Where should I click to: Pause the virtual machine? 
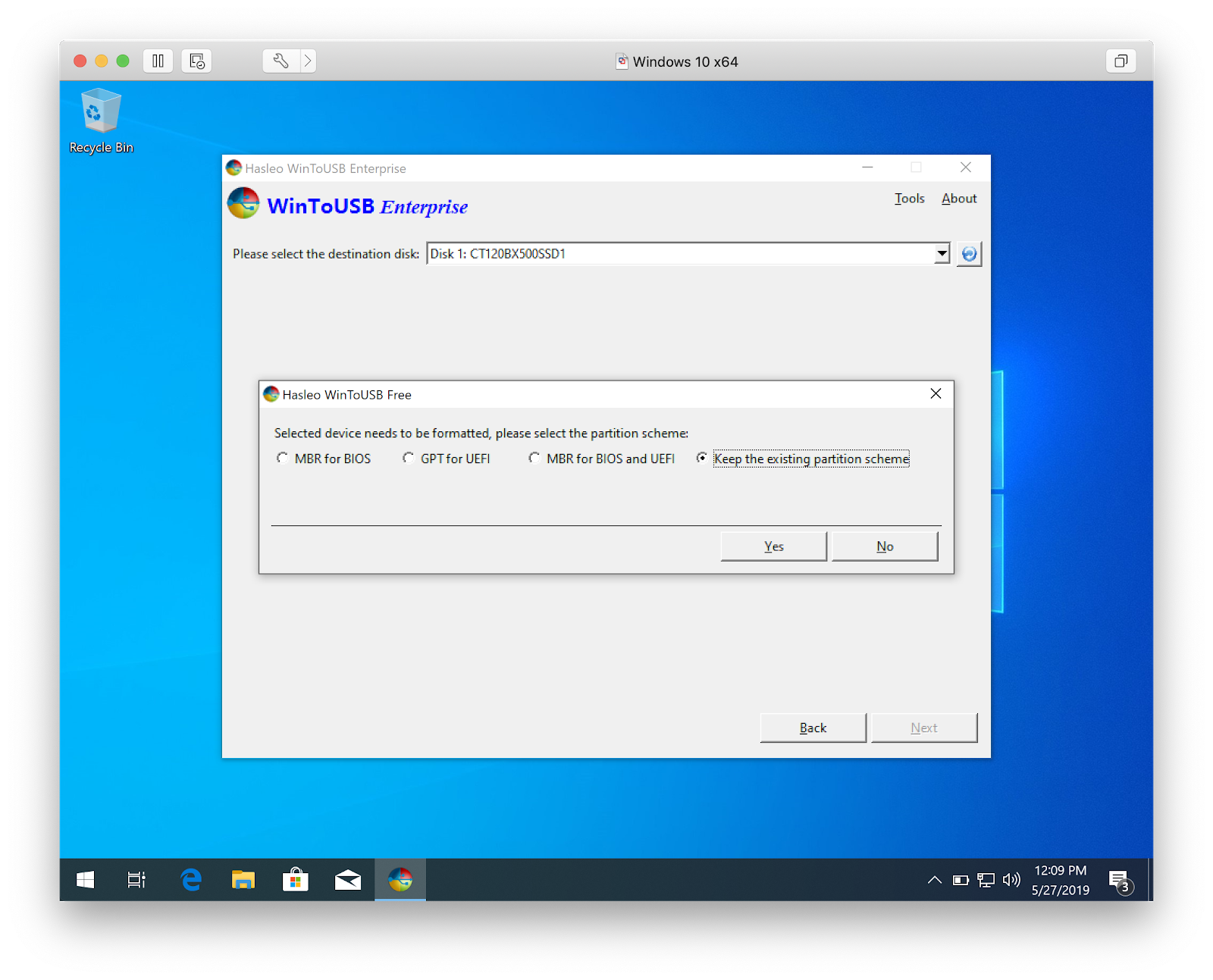[158, 61]
